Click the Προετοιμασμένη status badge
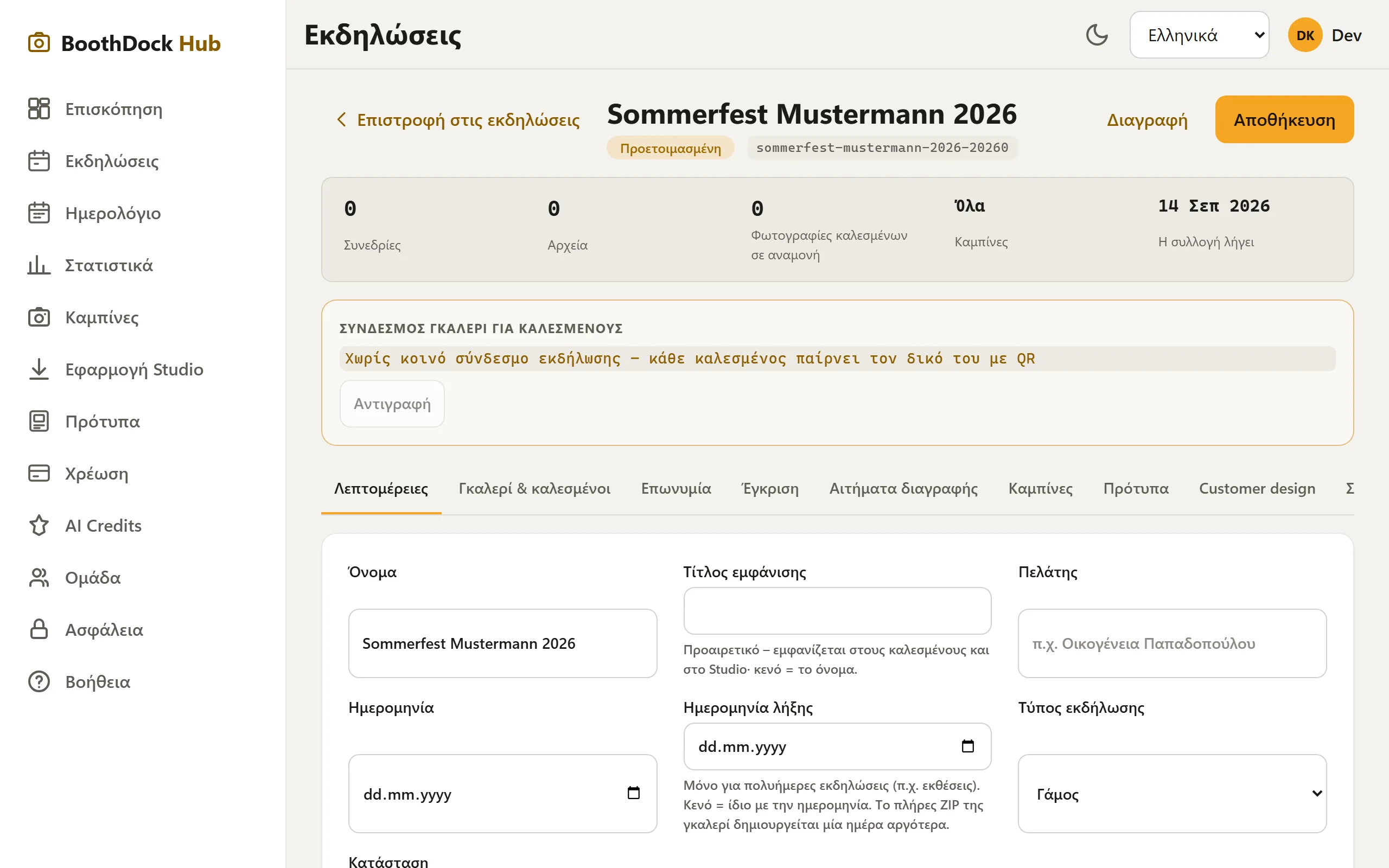 point(671,148)
